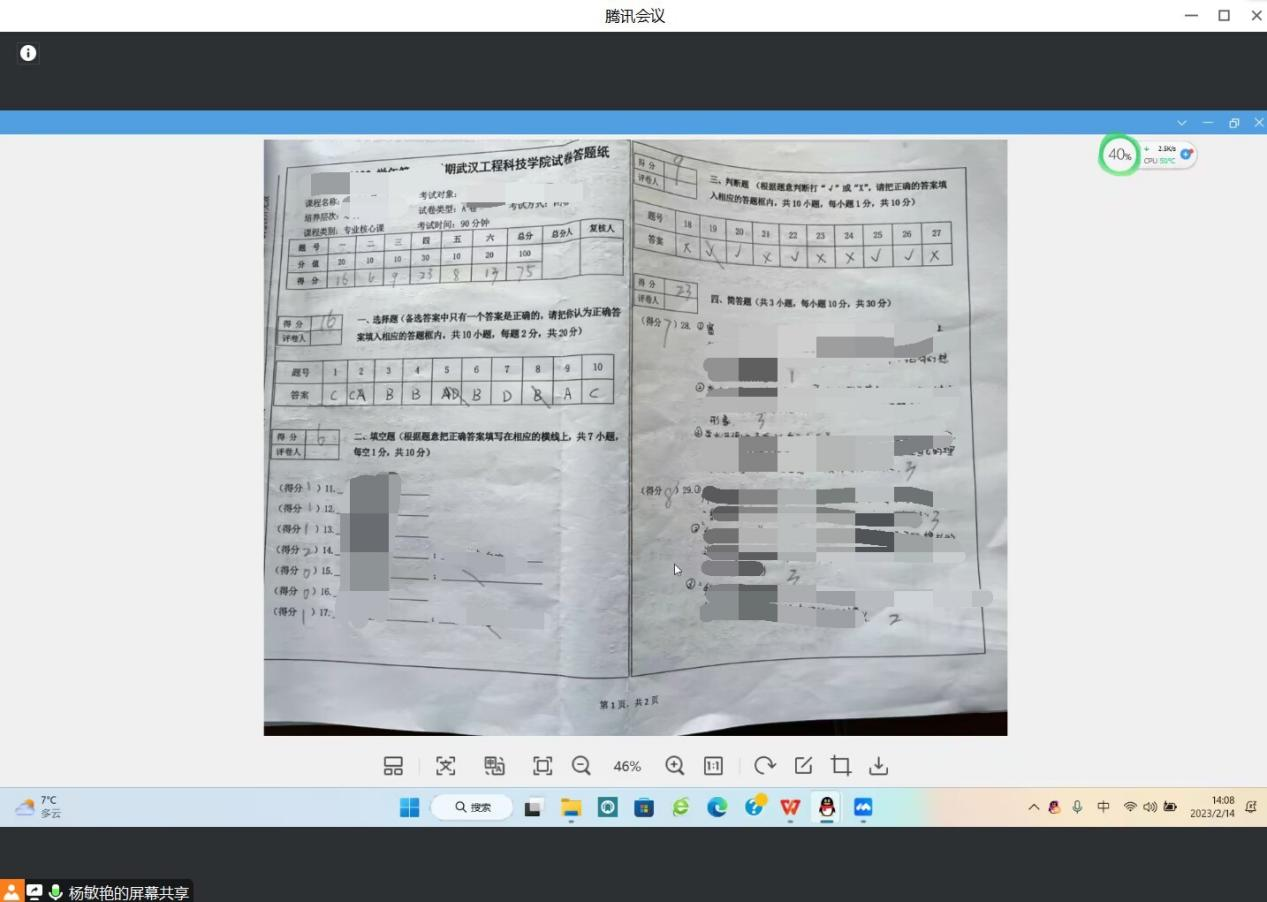Click the zoom in magnifier icon
This screenshot has height=902, width=1267.
pos(675,766)
